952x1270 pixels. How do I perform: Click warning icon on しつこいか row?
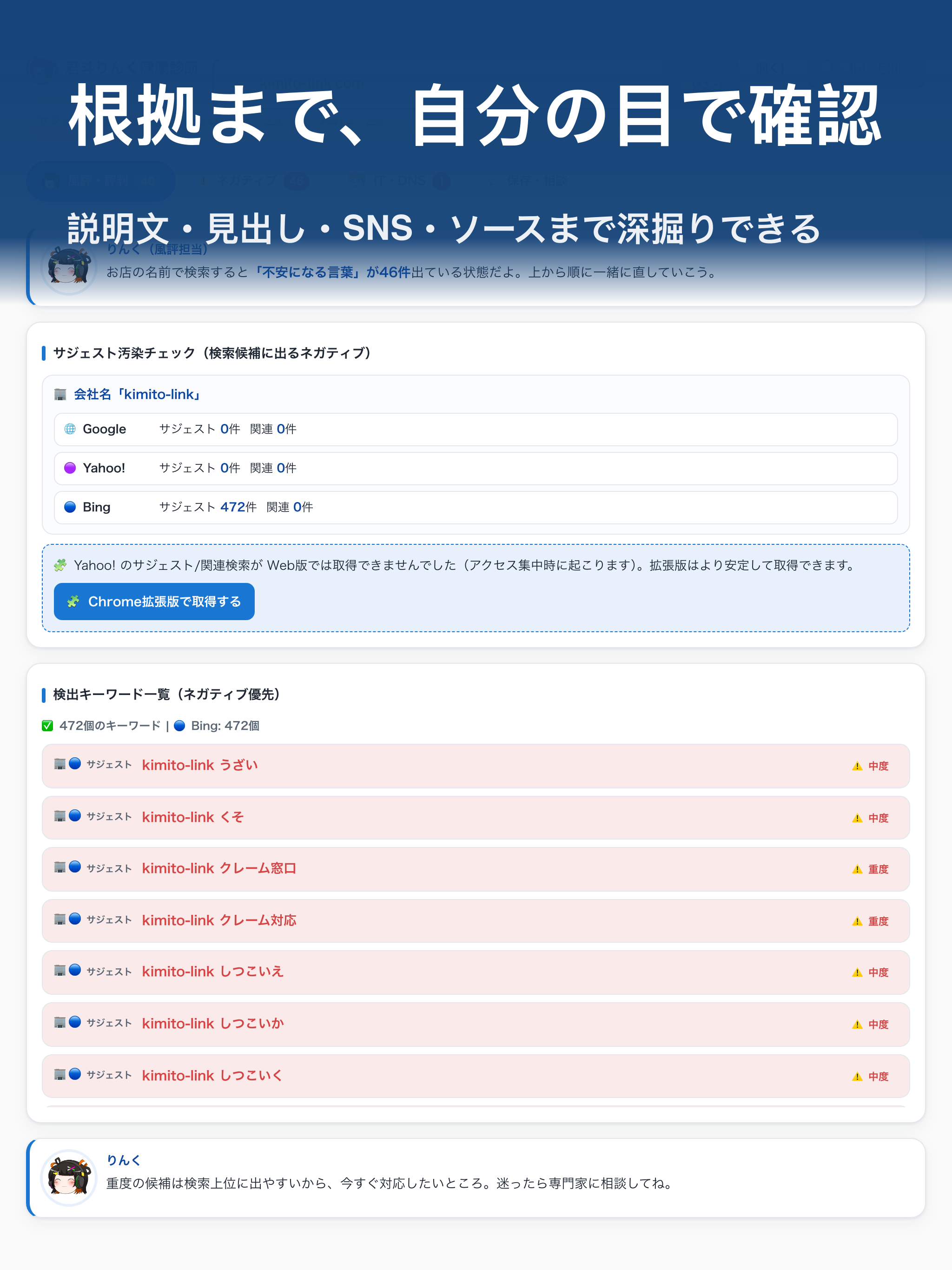[857, 1025]
